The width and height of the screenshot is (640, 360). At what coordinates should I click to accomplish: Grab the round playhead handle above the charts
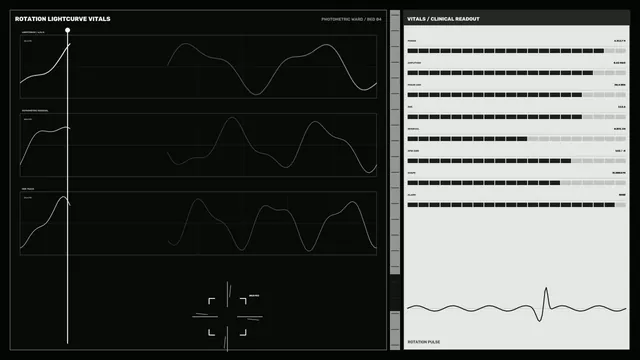tap(68, 30)
